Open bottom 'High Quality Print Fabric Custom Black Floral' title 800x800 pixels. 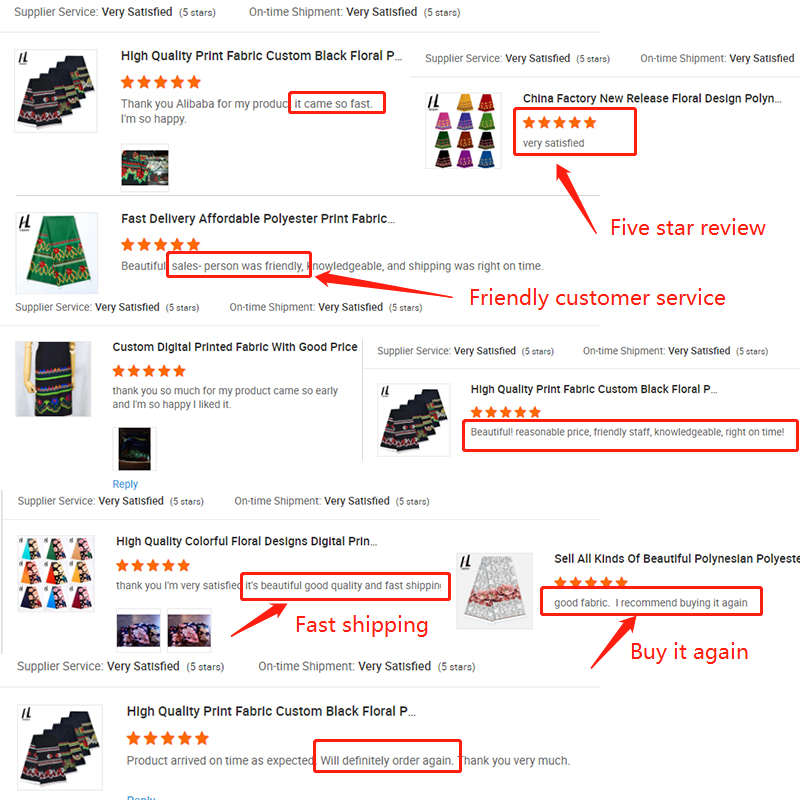click(x=271, y=711)
